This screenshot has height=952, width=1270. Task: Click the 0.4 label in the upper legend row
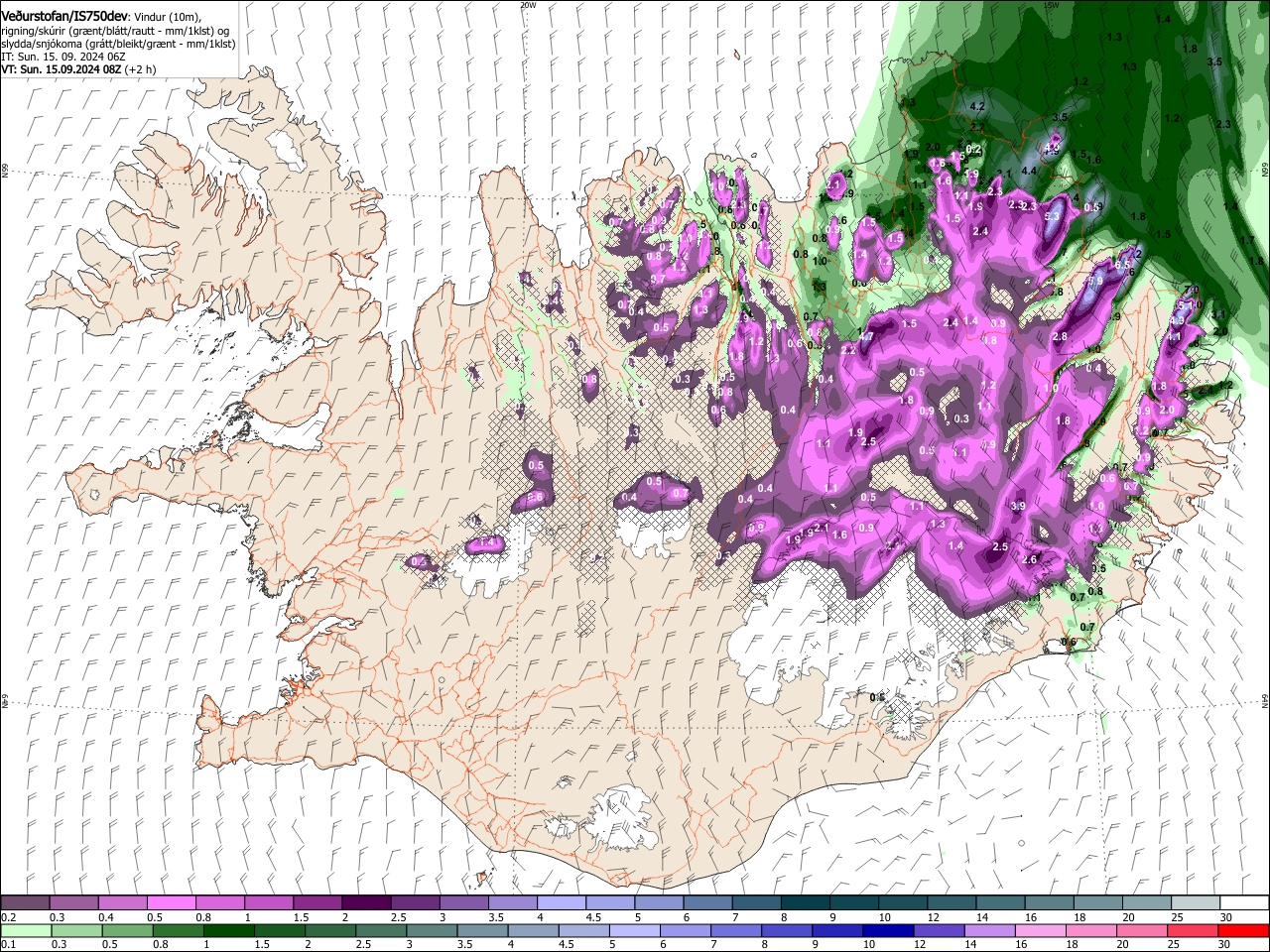pyautogui.click(x=107, y=917)
